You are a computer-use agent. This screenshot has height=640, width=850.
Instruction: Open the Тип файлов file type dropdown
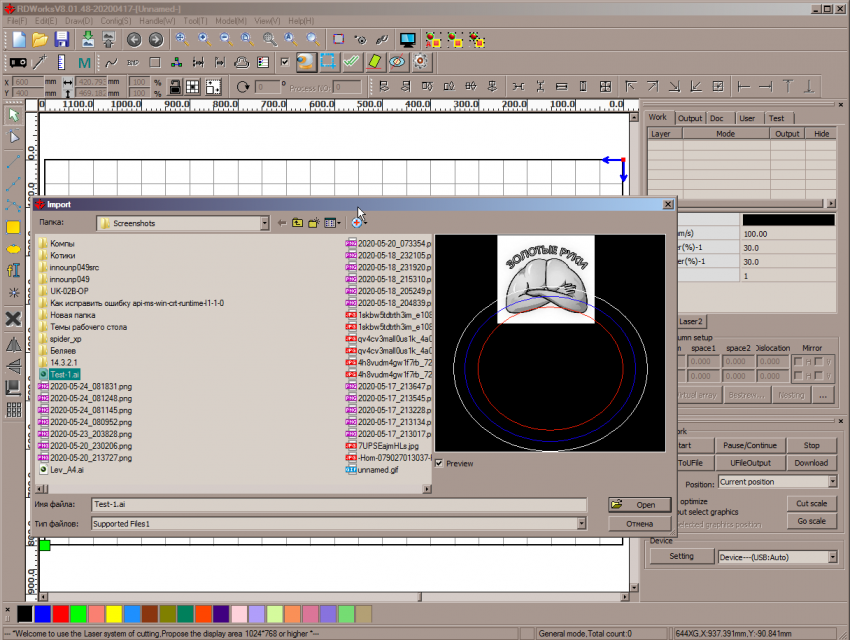pyautogui.click(x=581, y=523)
